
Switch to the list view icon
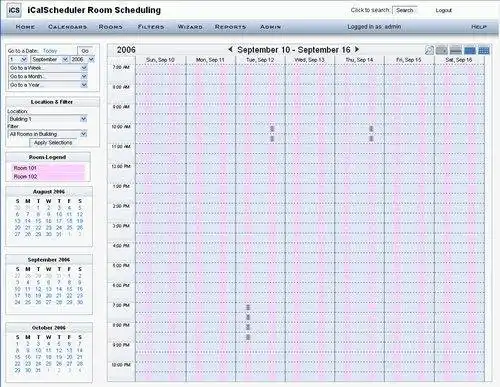[x=442, y=50]
